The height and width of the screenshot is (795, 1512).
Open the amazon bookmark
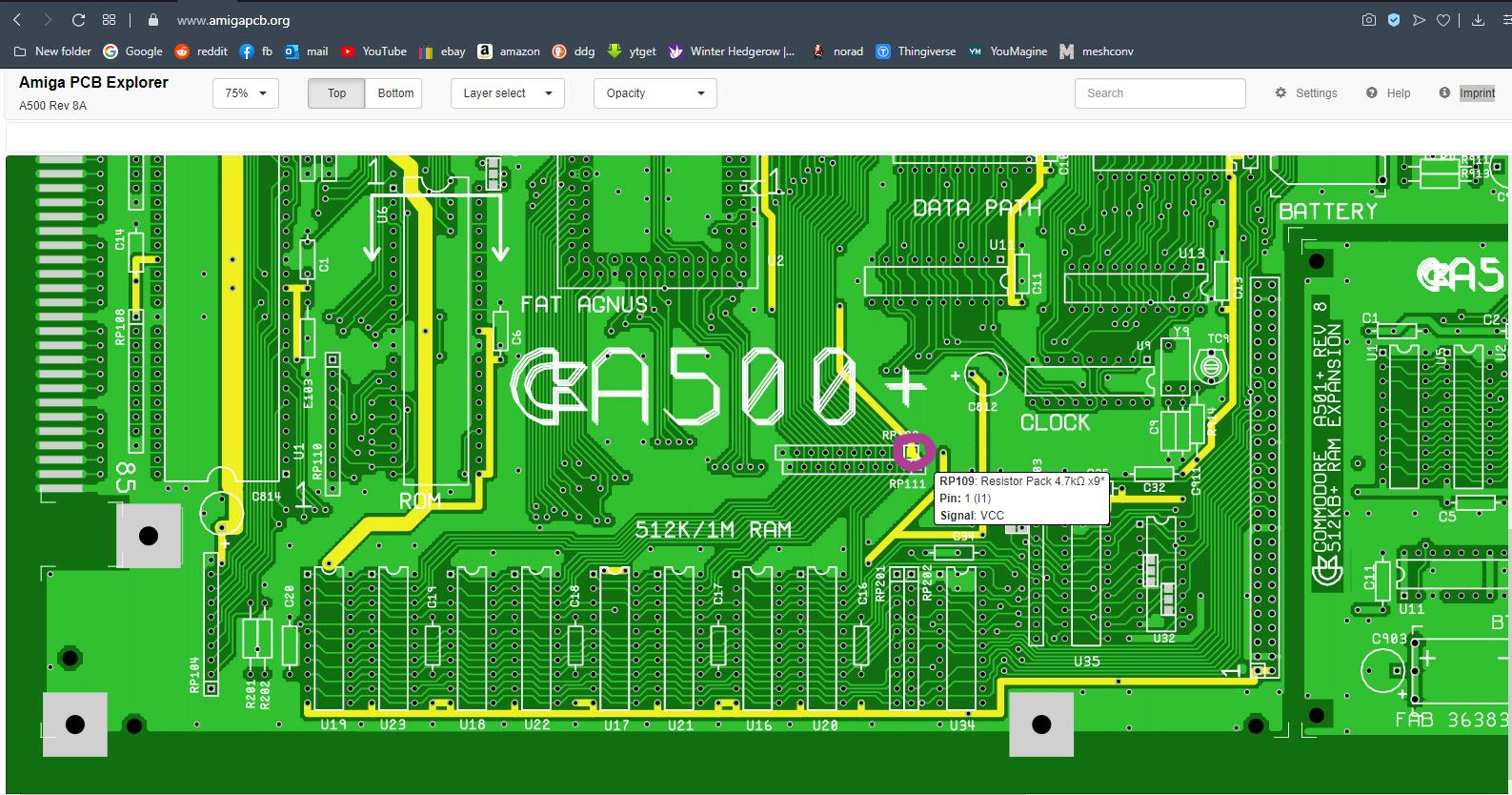pos(509,51)
